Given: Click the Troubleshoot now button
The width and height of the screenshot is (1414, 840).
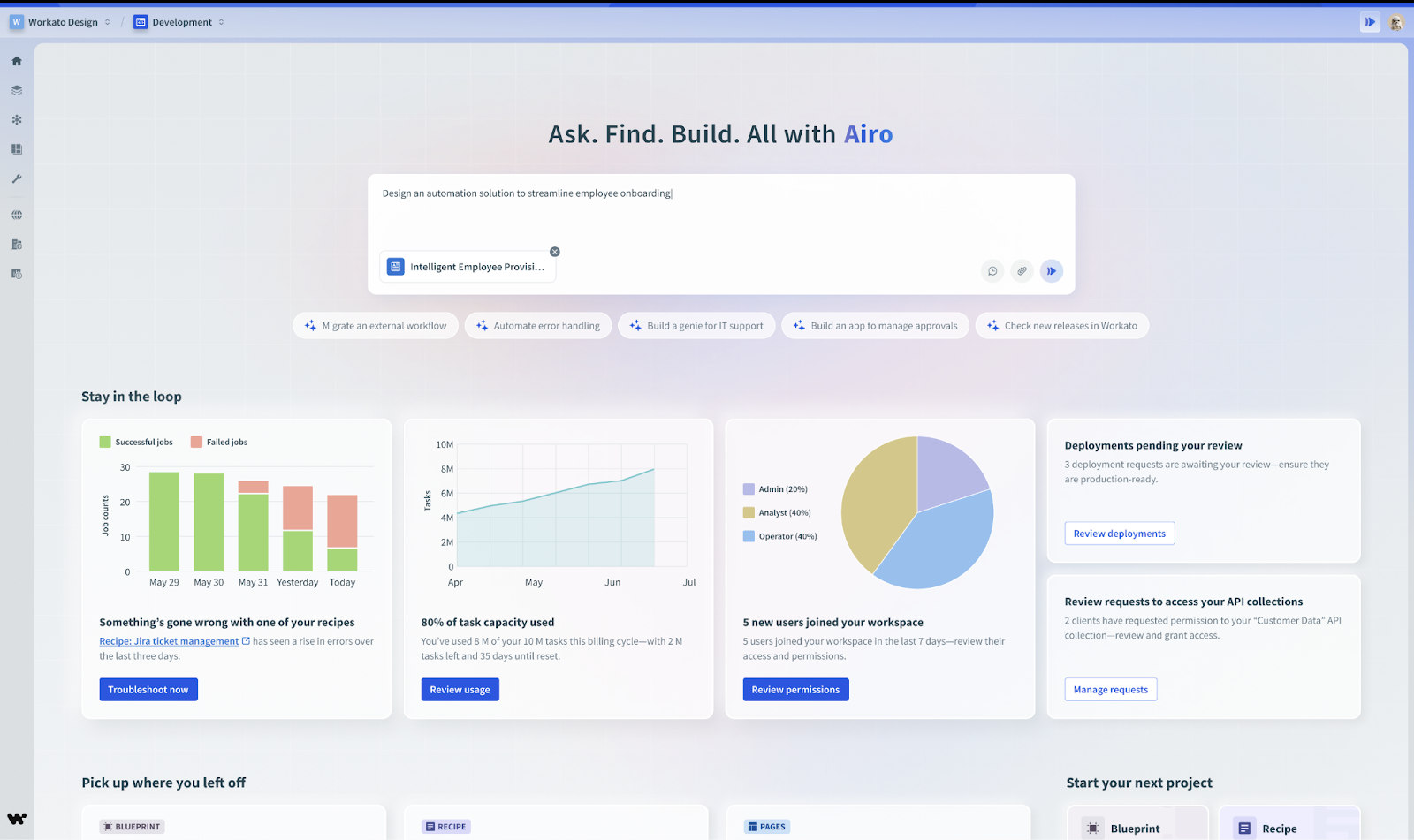Looking at the screenshot, I should pos(148,690).
